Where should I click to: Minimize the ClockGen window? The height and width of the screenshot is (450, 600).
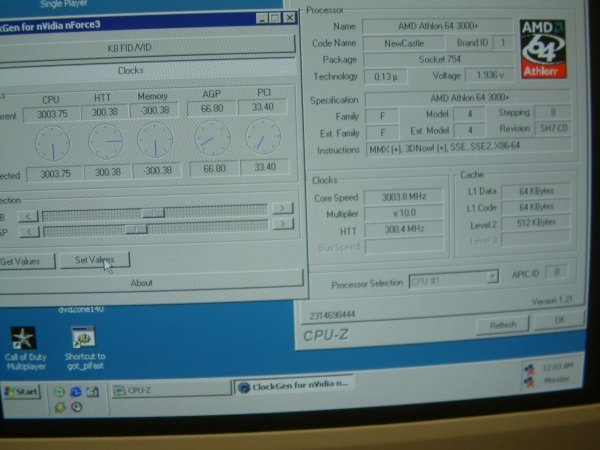(262, 18)
